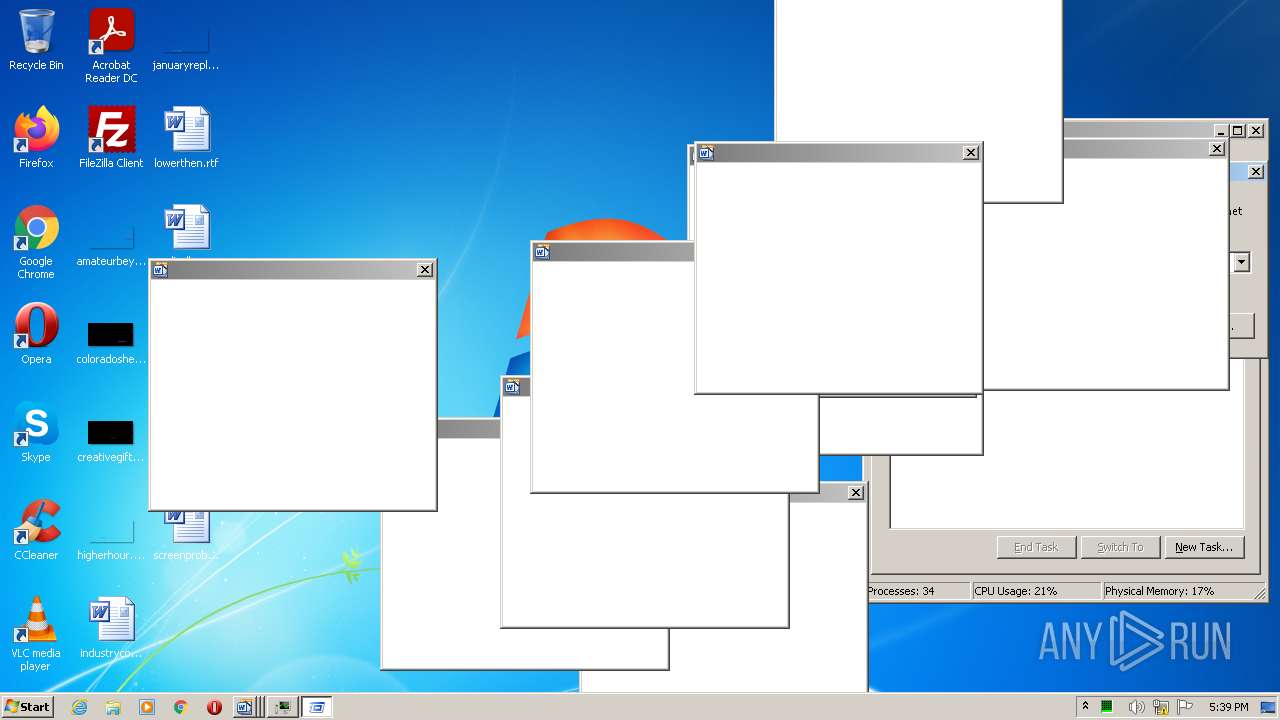This screenshot has height=720, width=1280.
Task: Launch the CCleaner desktop shortcut
Action: coord(36,530)
